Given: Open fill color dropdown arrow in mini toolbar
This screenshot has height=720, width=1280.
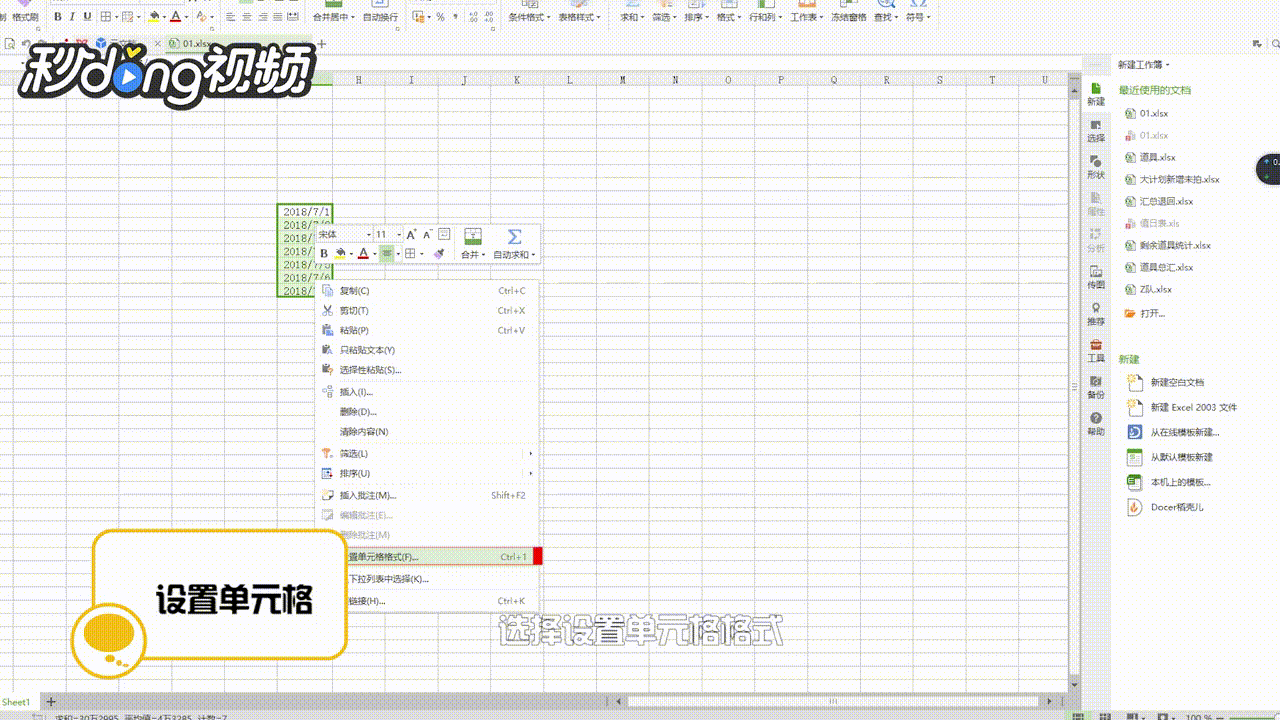Looking at the screenshot, I should (351, 254).
